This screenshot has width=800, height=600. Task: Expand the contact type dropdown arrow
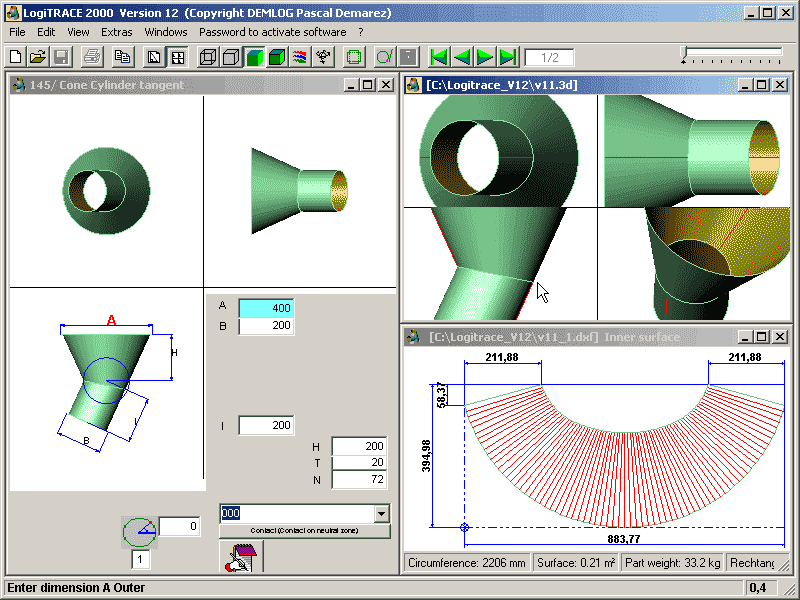[x=381, y=513]
